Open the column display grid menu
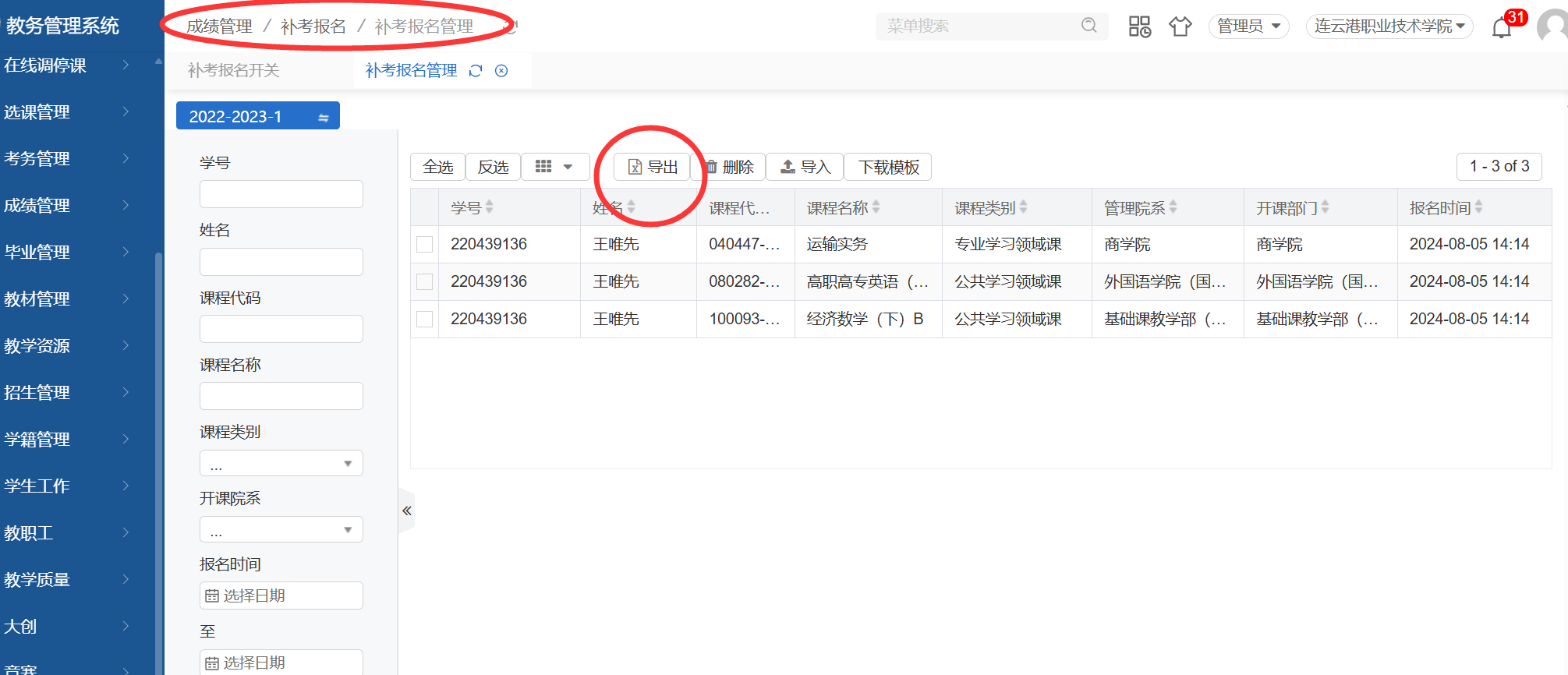This screenshot has height=675, width=1568. click(x=554, y=167)
